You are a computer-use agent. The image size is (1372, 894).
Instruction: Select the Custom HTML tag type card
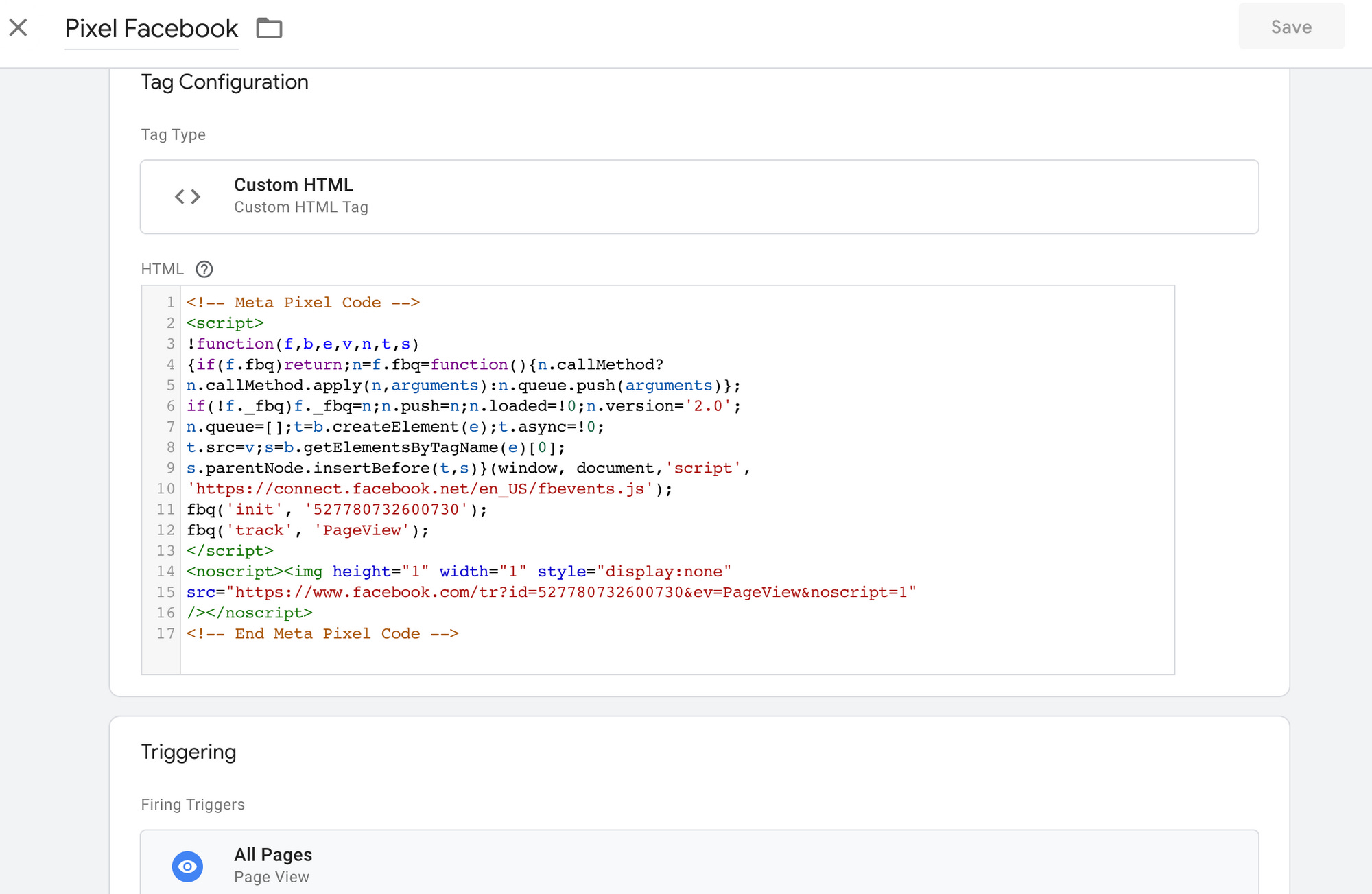point(699,197)
